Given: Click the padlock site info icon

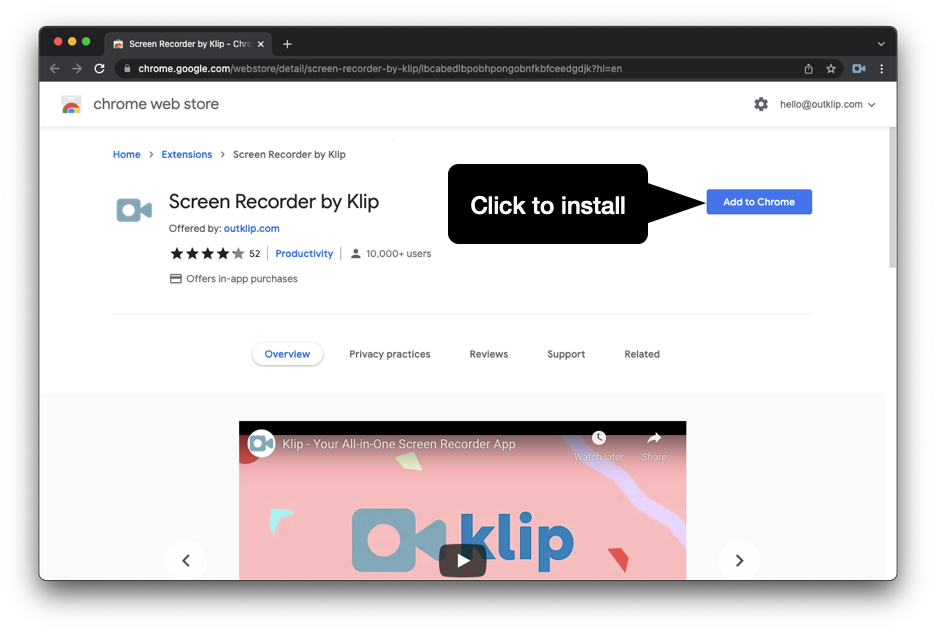Looking at the screenshot, I should 127,69.
